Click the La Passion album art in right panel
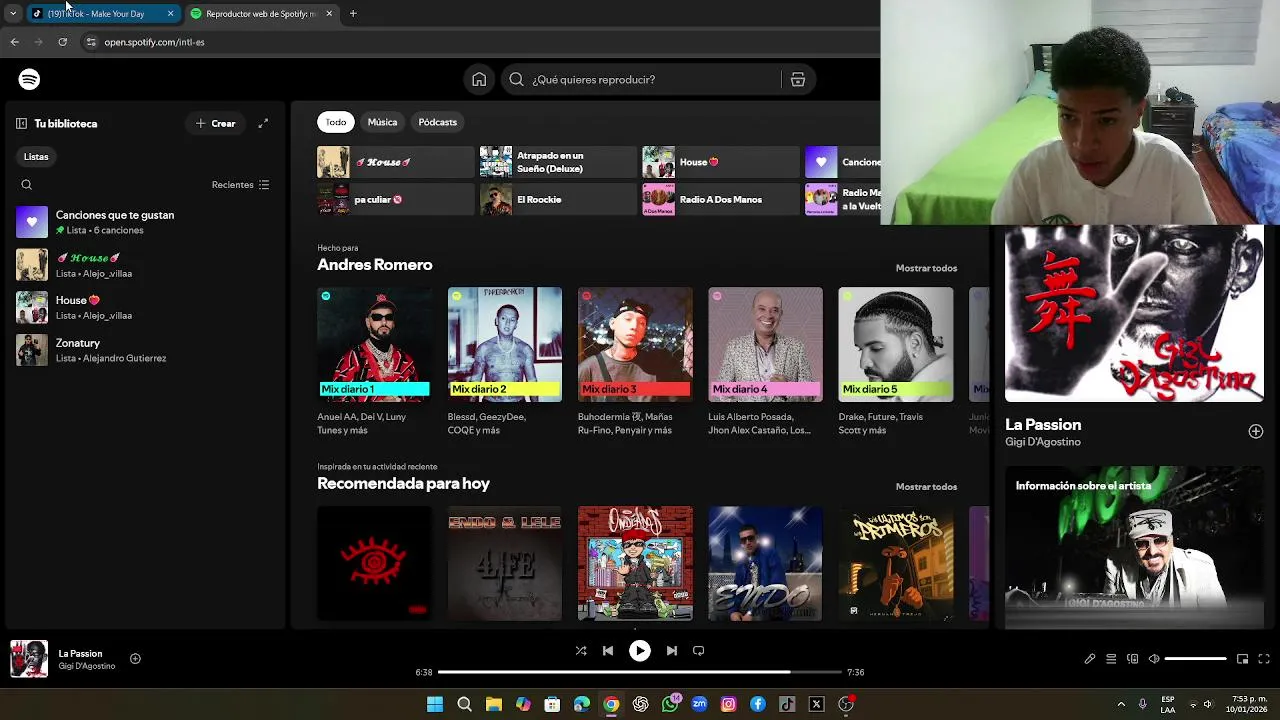 click(1134, 314)
